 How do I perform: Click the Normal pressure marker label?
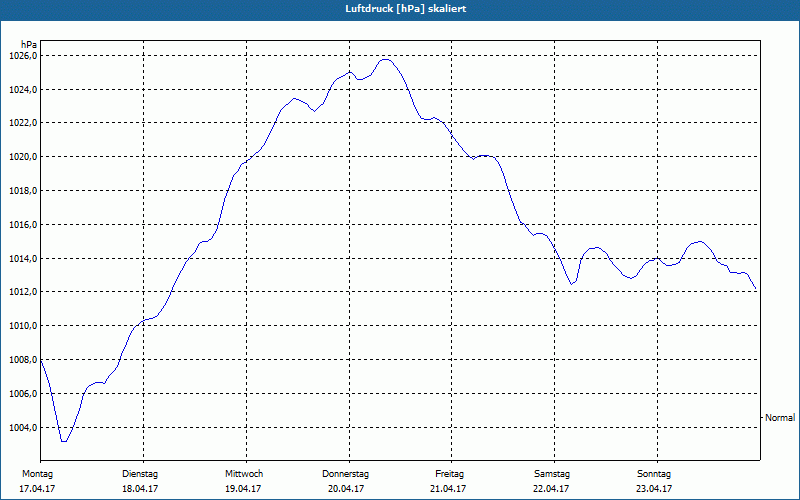[x=780, y=417]
